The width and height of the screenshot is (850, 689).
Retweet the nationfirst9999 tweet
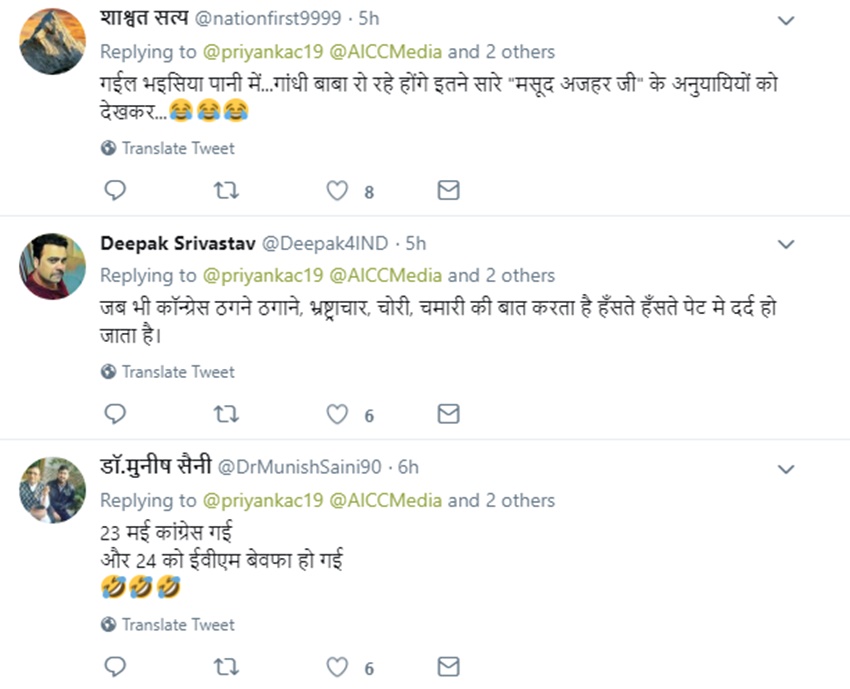(x=227, y=190)
